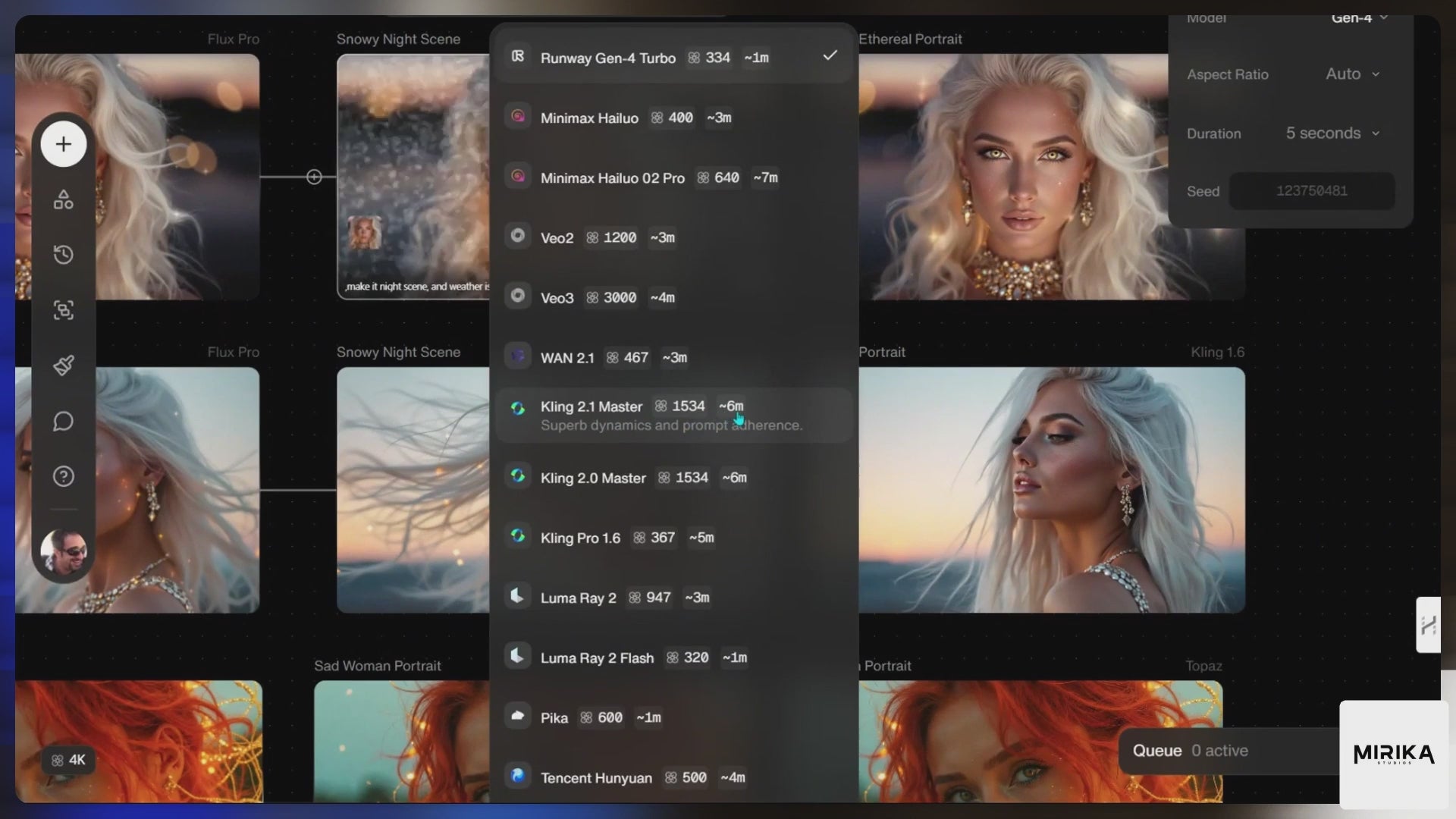The width and height of the screenshot is (1456, 819).
Task: Open the second Snowy Night Scene windblown hair thumbnail
Action: point(413,490)
